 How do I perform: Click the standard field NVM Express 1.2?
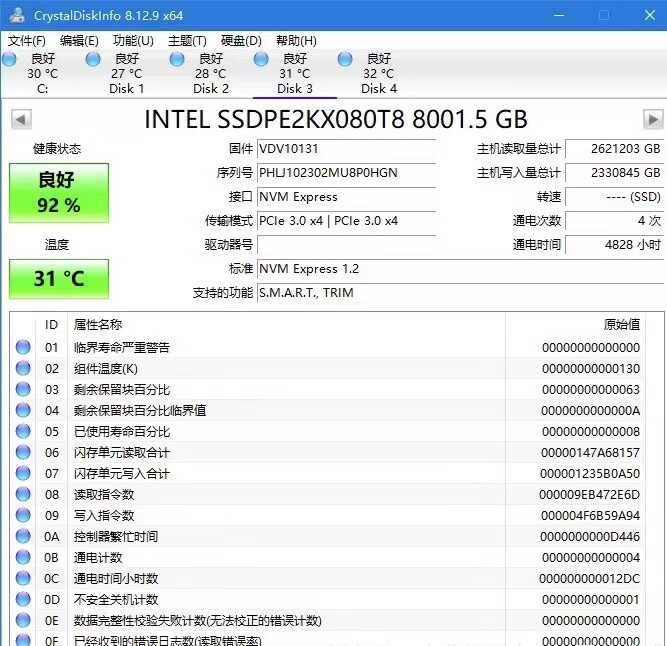(460, 269)
